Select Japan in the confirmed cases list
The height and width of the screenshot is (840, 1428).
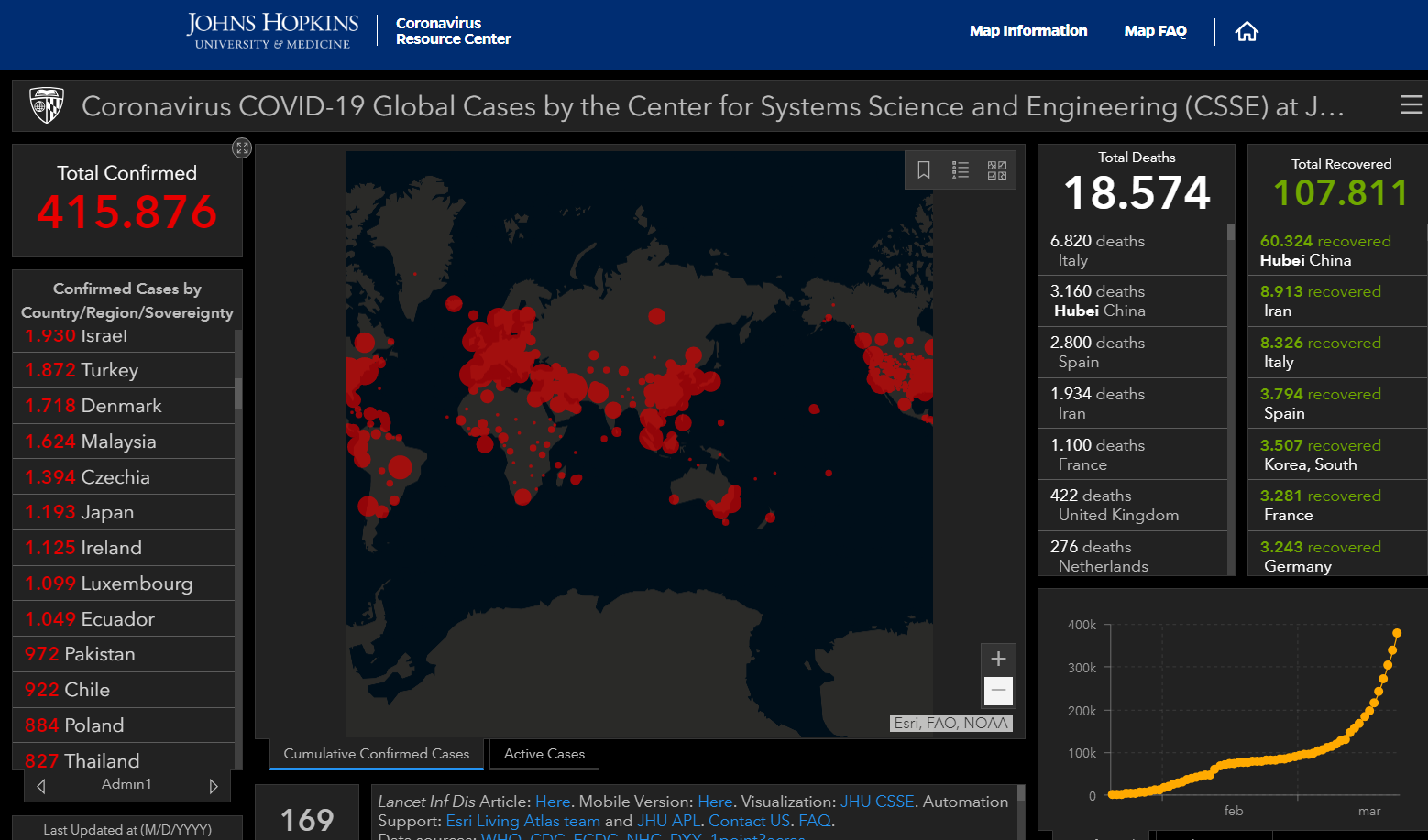(124, 512)
